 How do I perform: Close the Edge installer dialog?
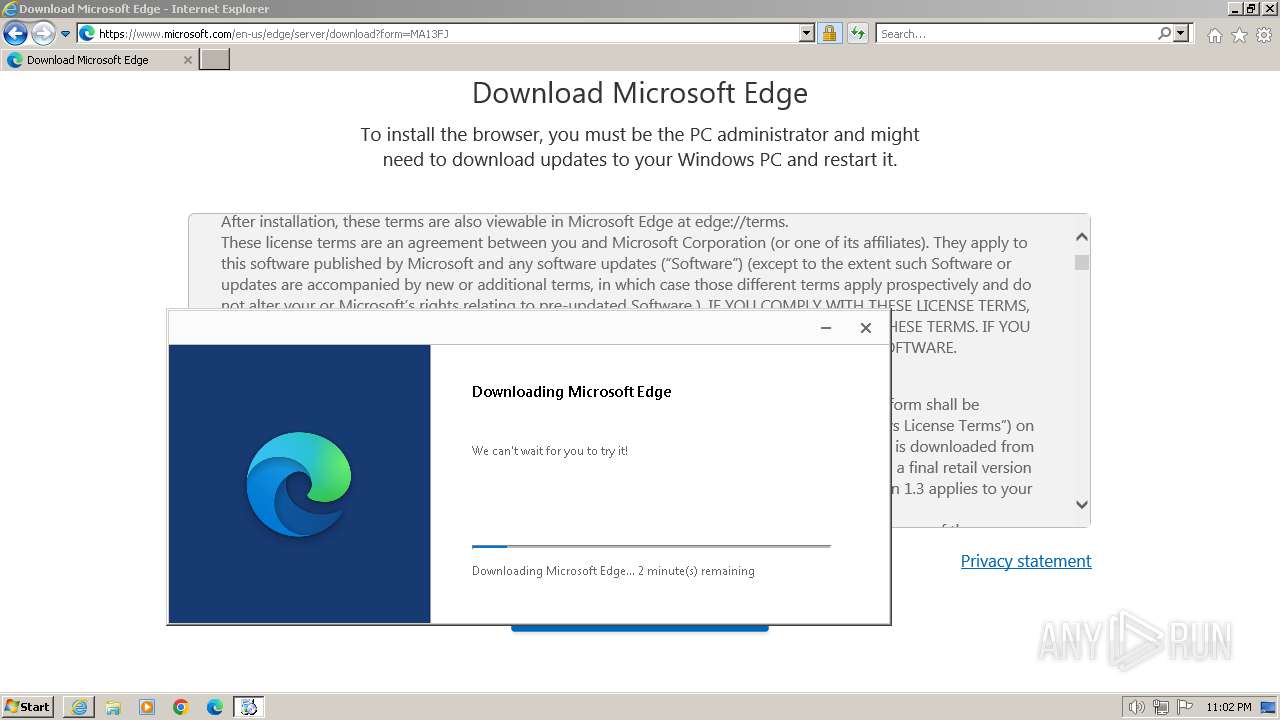866,328
